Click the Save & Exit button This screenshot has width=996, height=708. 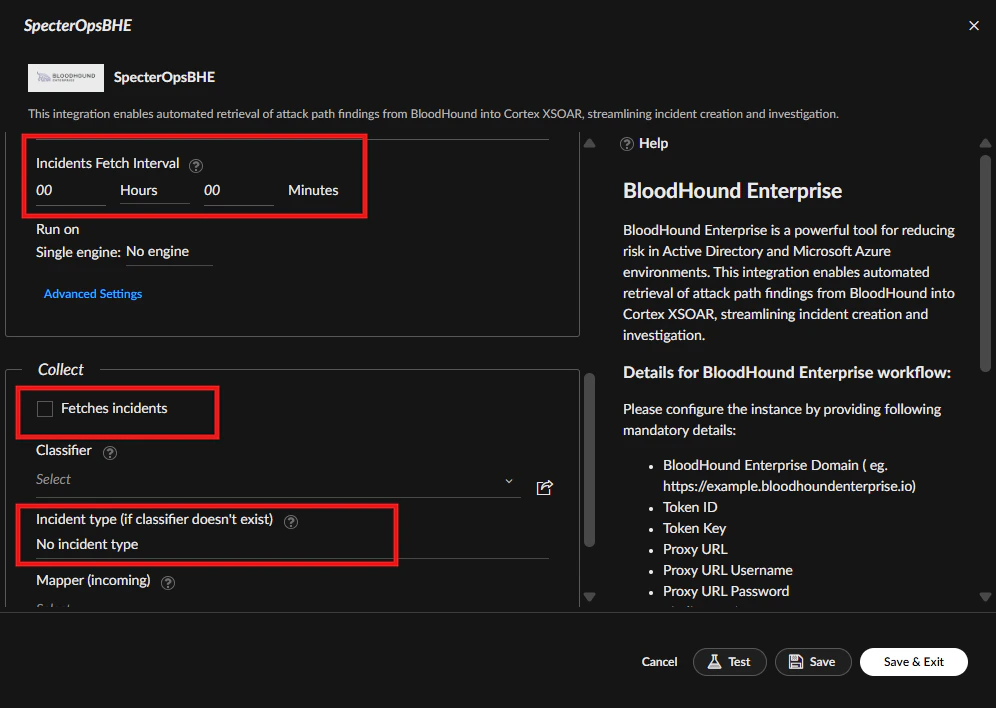(913, 661)
